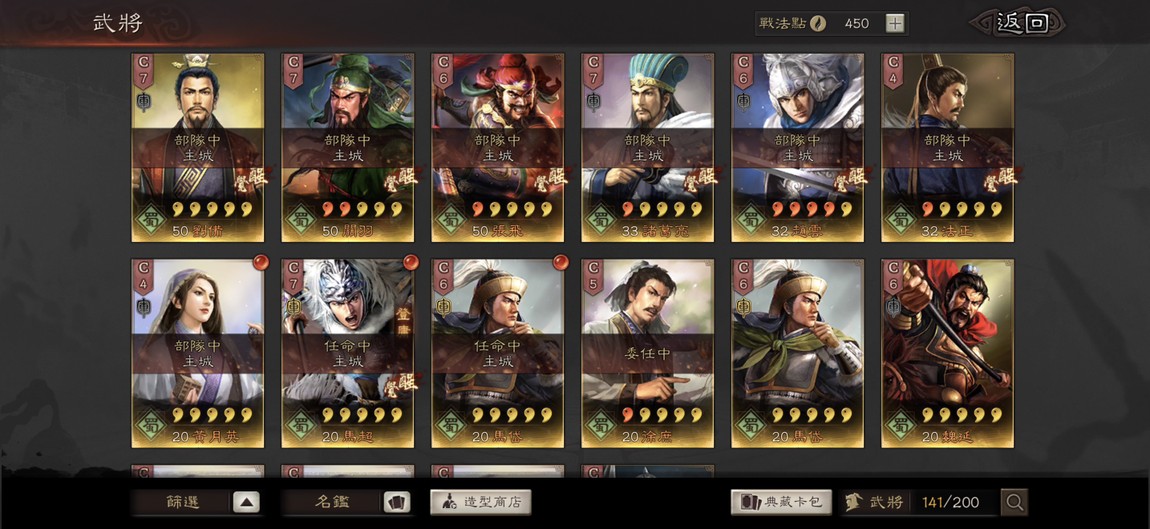Select the 關羽 general card
This screenshot has height=529, width=1150.
pos(348,147)
